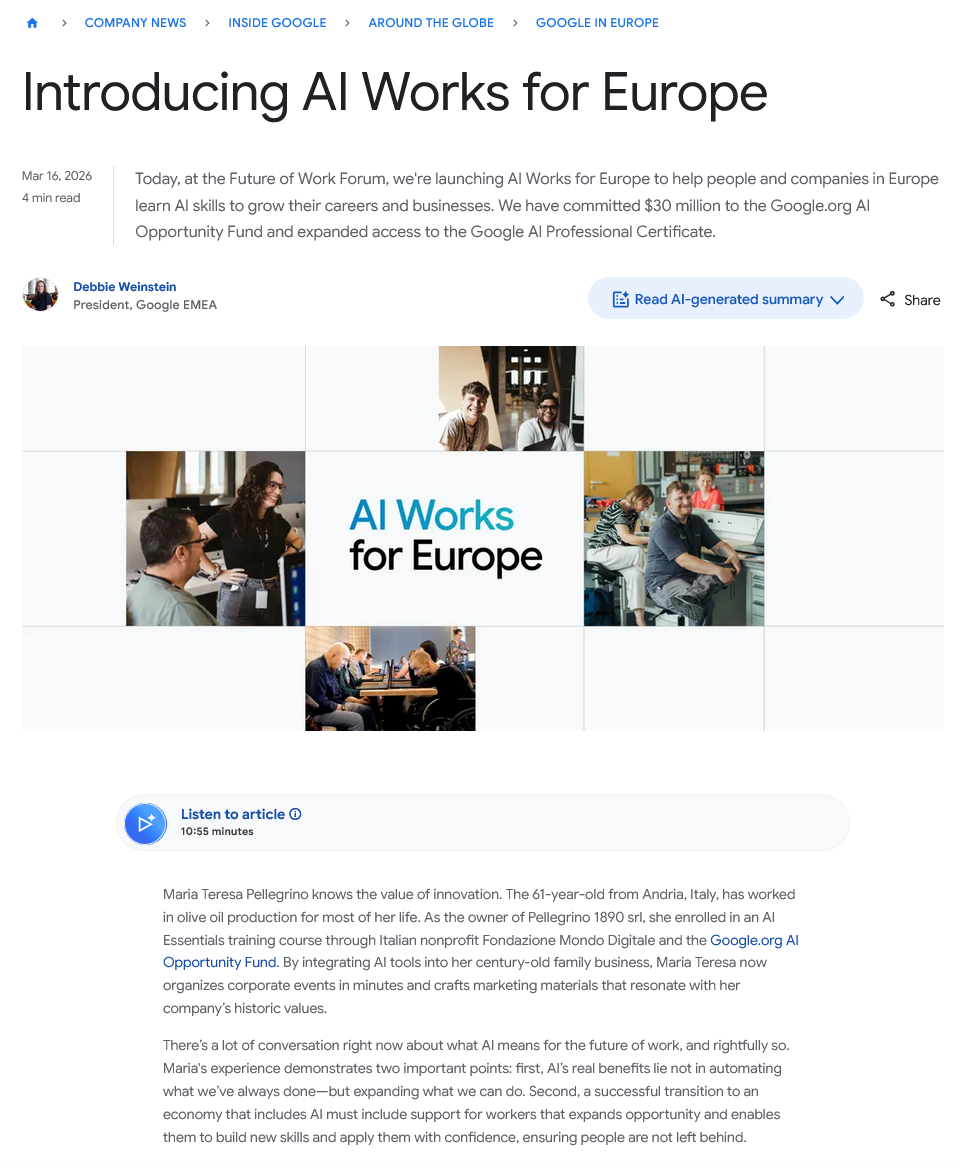Image resolution: width=960 pixels, height=1164 pixels.
Task: Click Debbie Weinstein's avatar photo
Action: point(40,295)
